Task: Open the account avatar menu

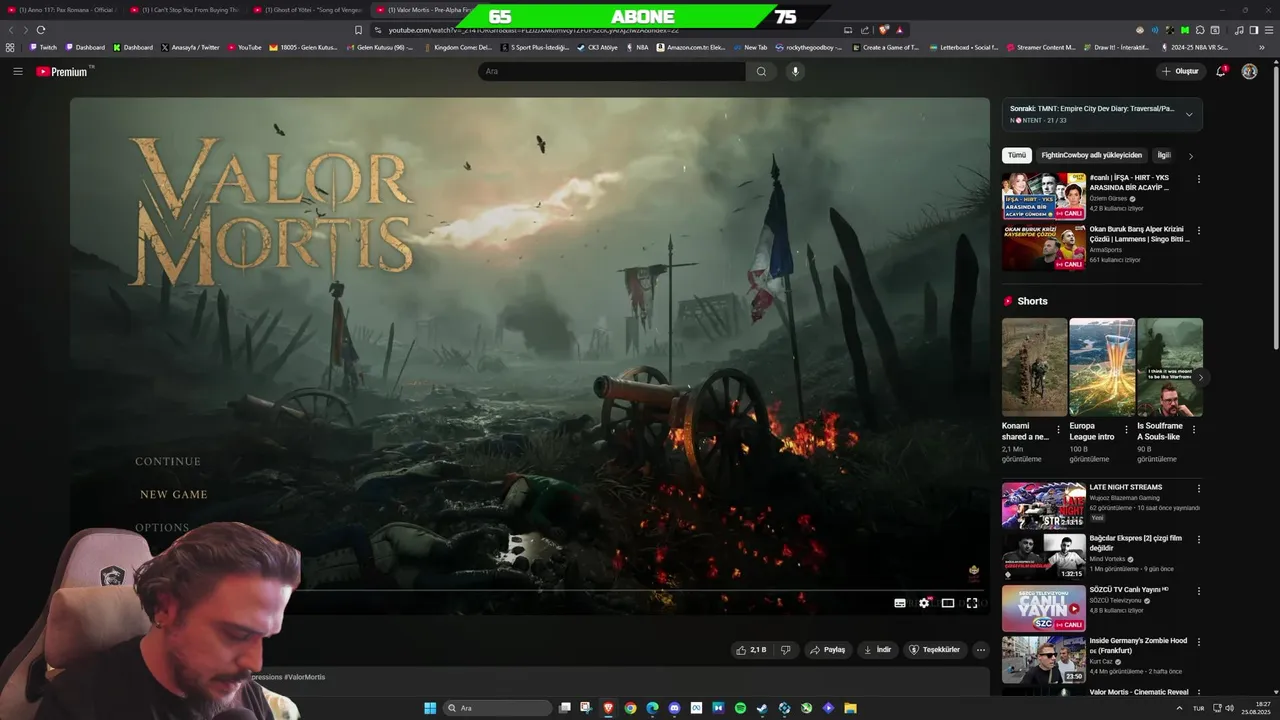Action: [x=1249, y=71]
